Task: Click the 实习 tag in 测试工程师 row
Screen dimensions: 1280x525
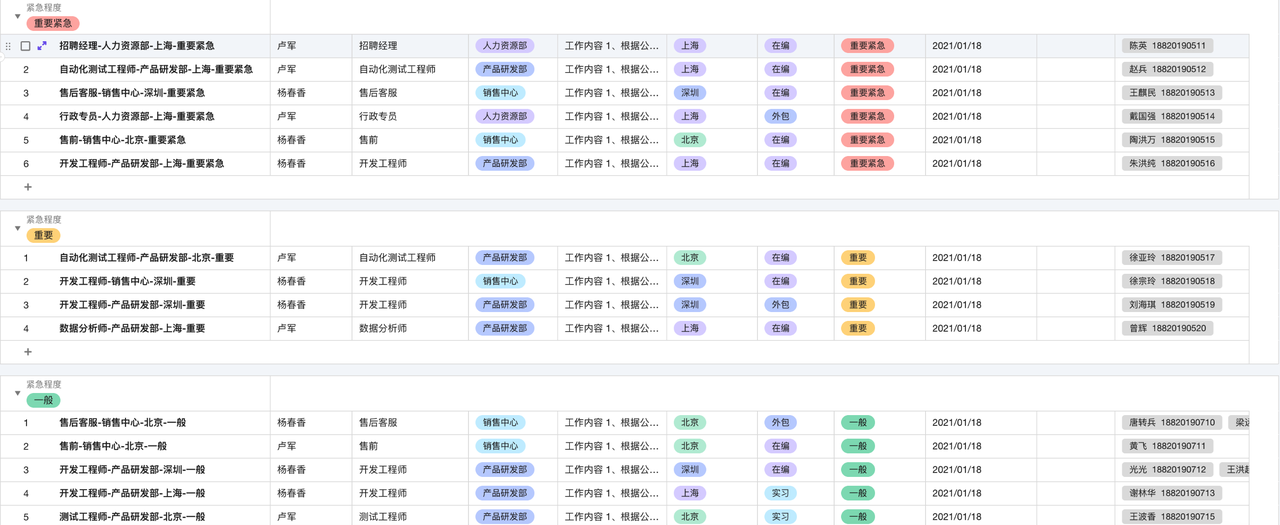Action: point(780,517)
